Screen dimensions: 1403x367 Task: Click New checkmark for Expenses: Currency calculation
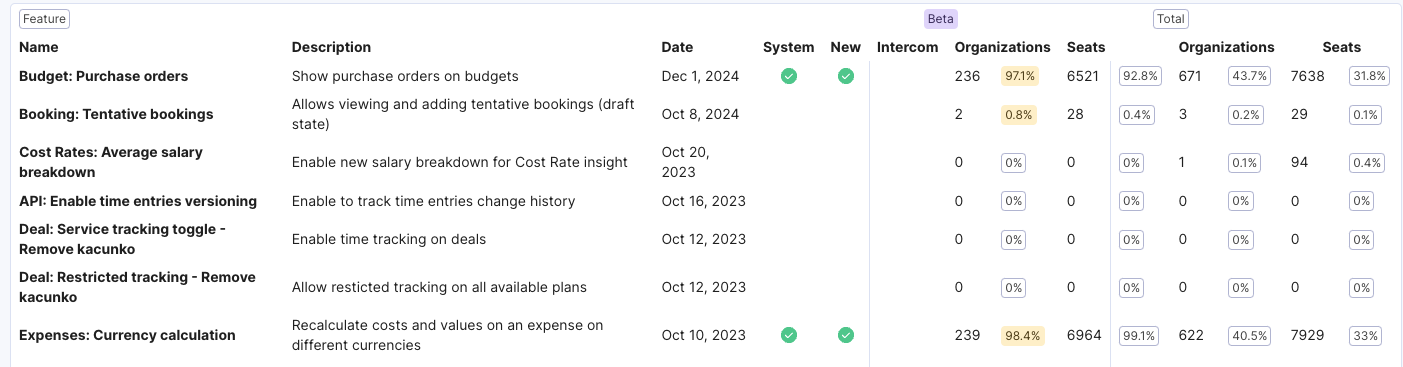pyautogui.click(x=846, y=335)
